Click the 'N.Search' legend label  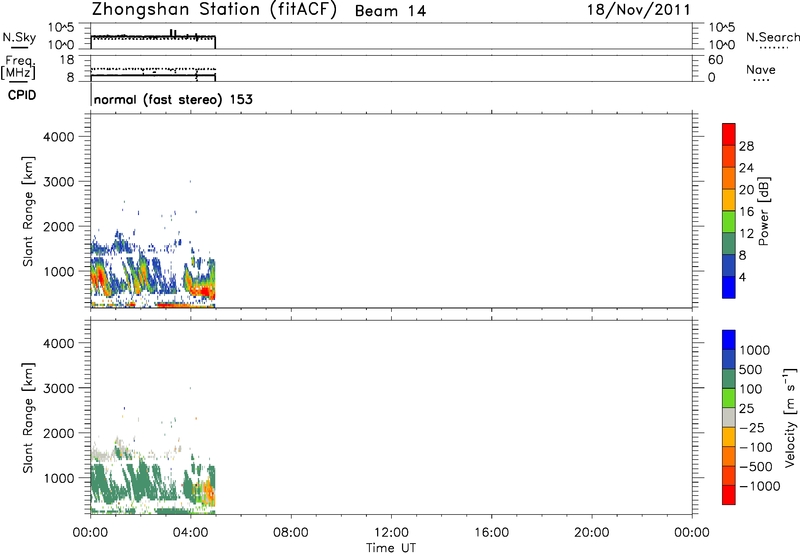(x=773, y=37)
